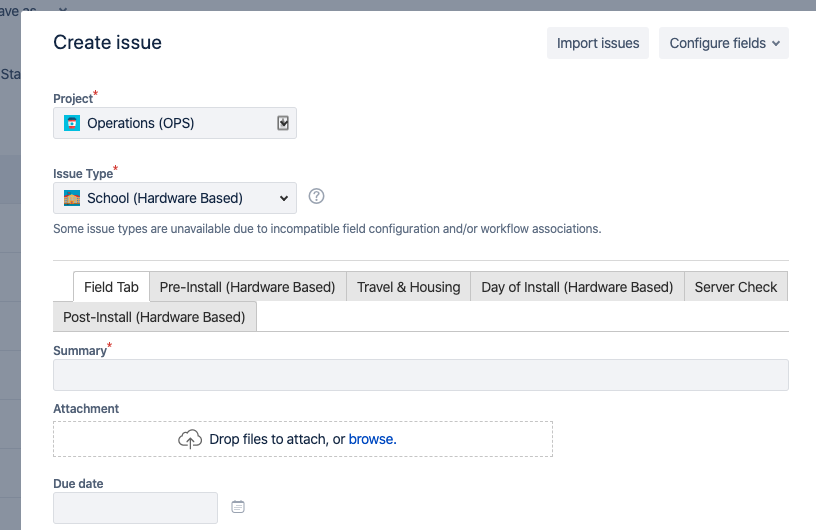Click the Import issues button
This screenshot has width=816, height=530.
coord(598,43)
